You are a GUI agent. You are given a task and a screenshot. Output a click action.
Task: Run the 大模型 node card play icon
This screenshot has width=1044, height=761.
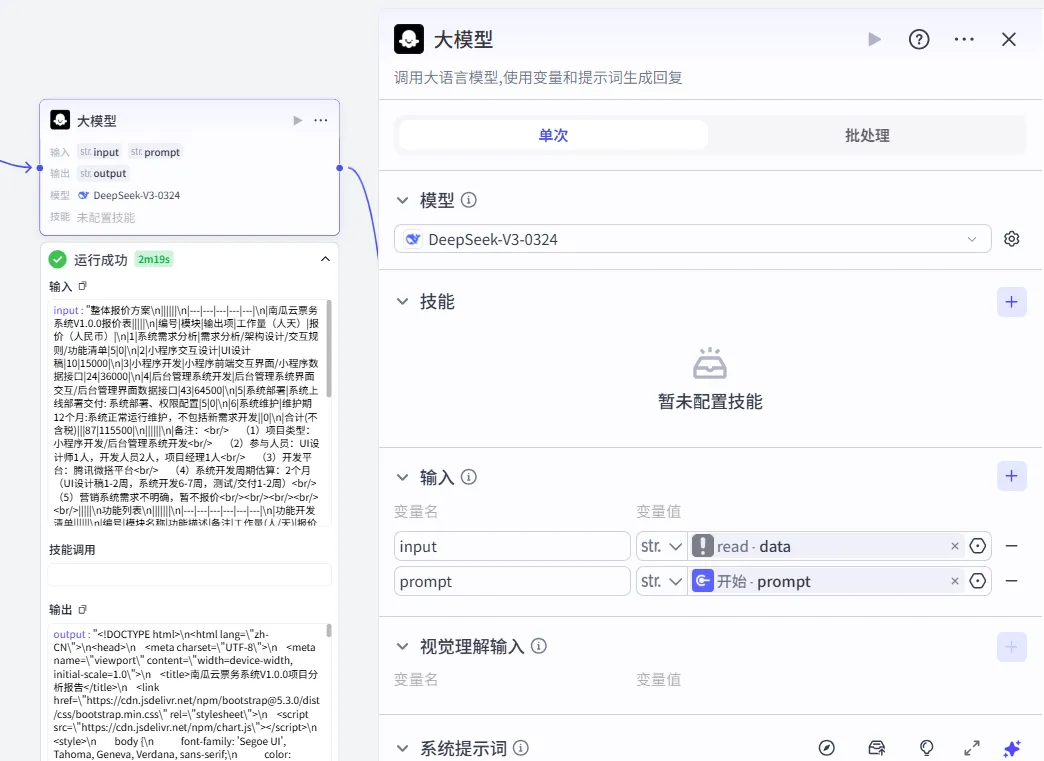[298, 121]
